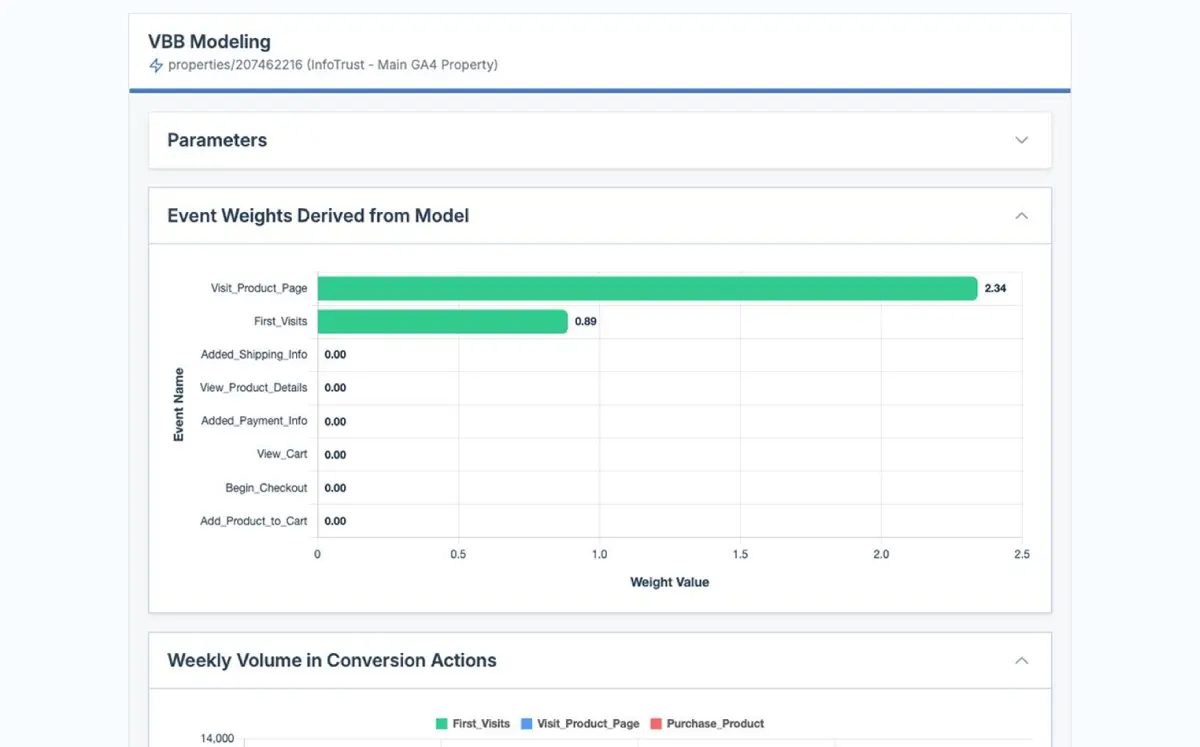This screenshot has height=747, width=1200.
Task: Click the red Purchase_Product legend swatch
Action: (656, 724)
